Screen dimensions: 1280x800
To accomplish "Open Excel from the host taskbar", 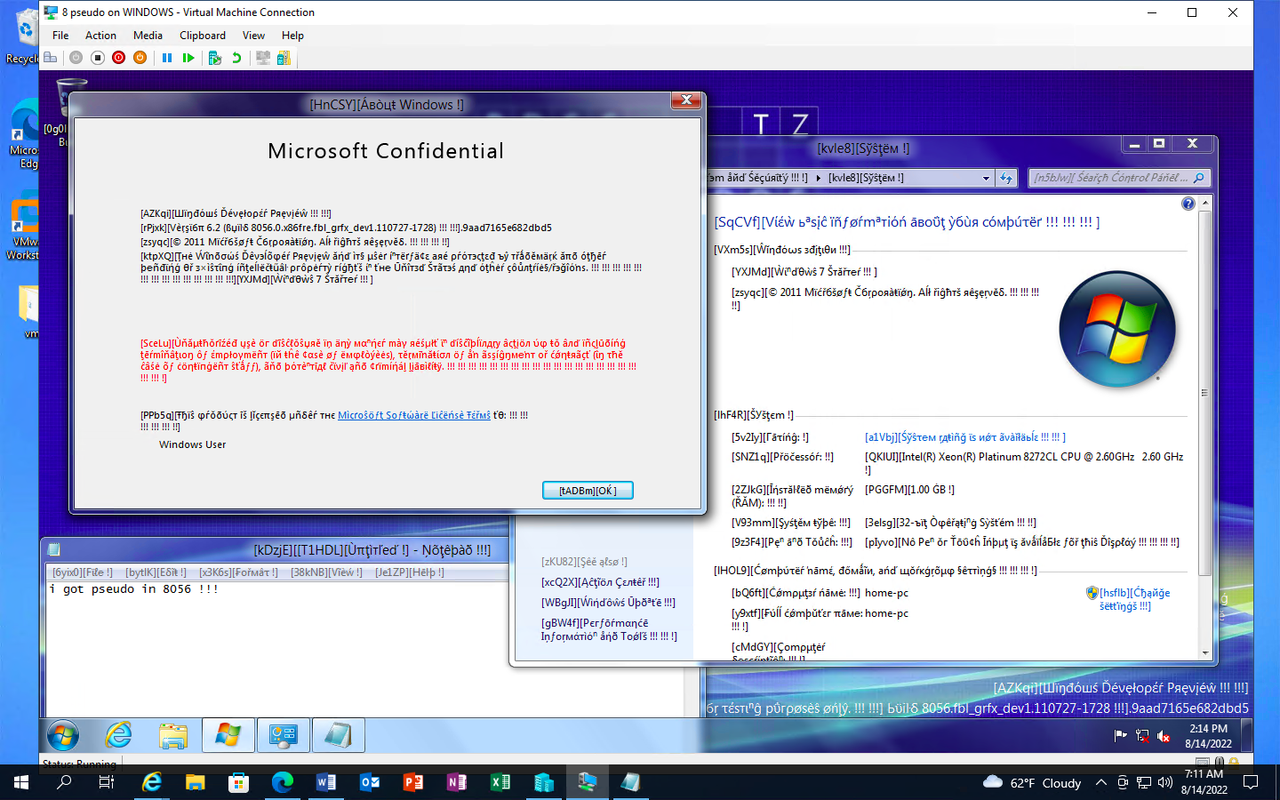I will point(500,783).
